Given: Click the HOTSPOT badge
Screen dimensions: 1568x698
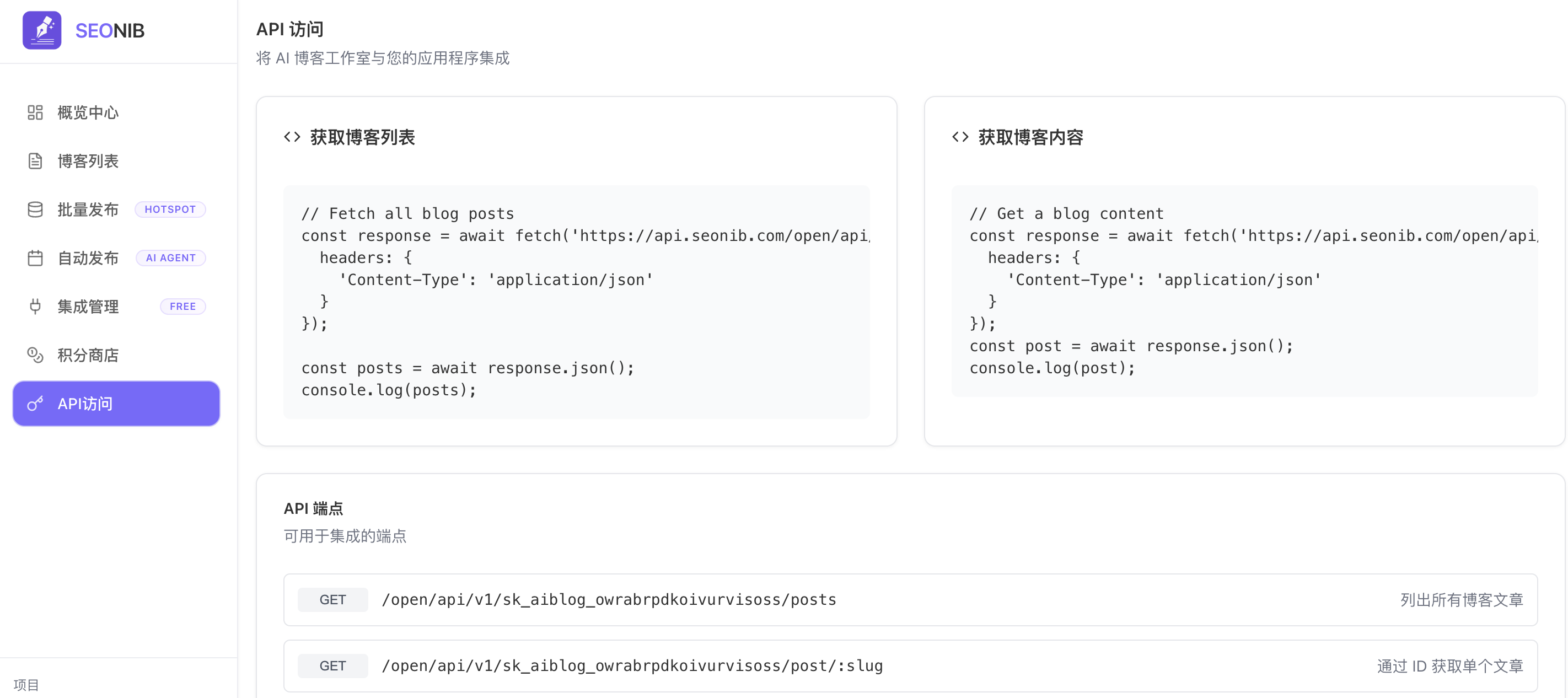Looking at the screenshot, I should pyautogui.click(x=170, y=210).
